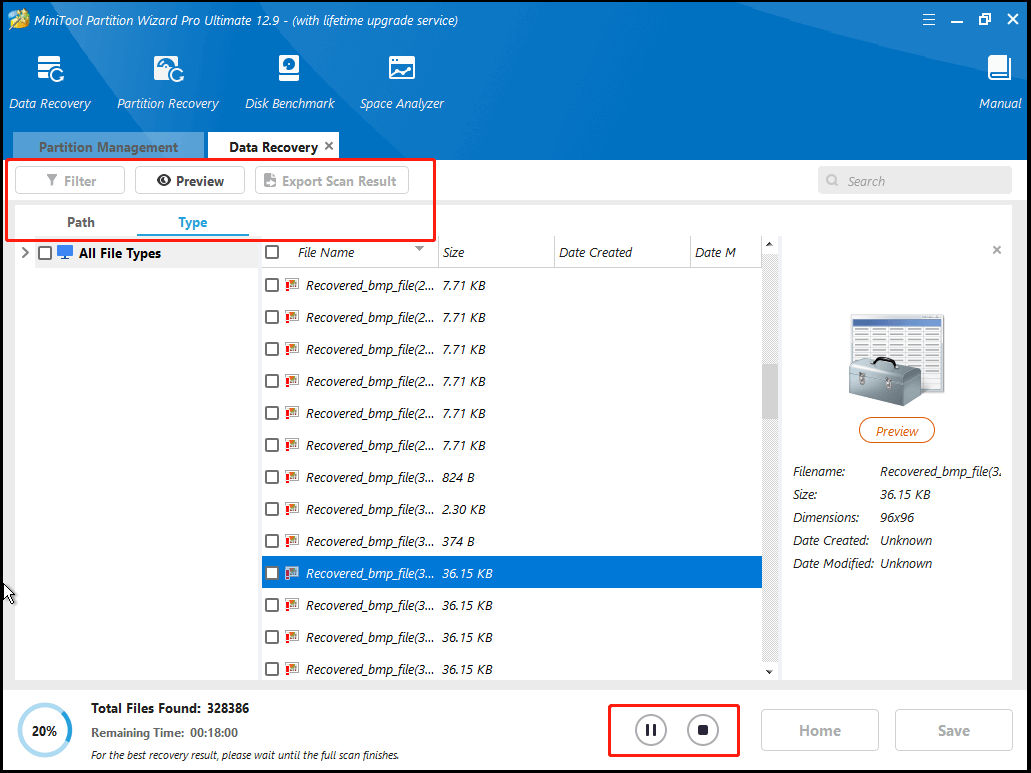Screen dimensions: 1031x773
Task: Sort by the Date Created column header
Action: coord(621,252)
